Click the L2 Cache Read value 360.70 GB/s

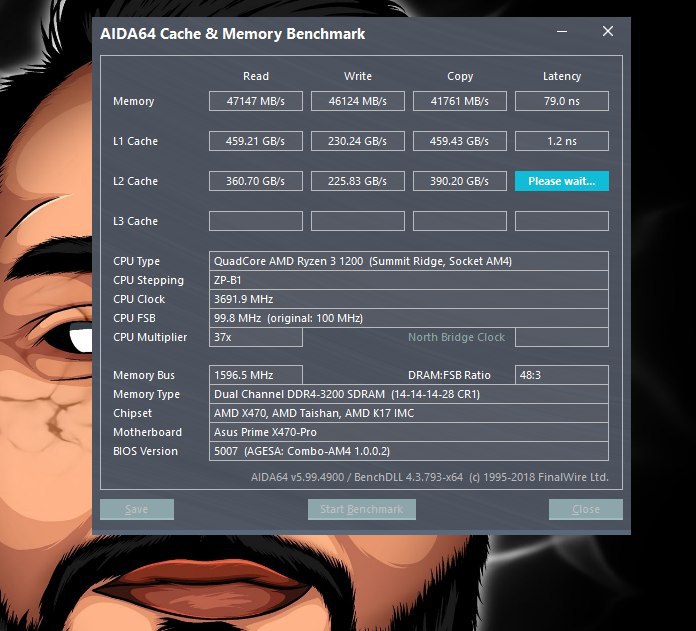point(256,181)
